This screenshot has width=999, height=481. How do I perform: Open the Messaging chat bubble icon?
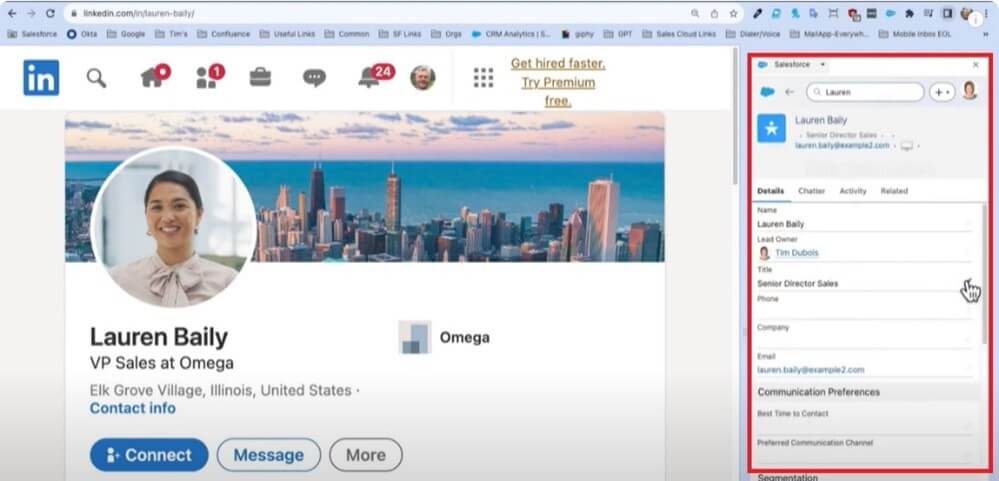click(314, 78)
